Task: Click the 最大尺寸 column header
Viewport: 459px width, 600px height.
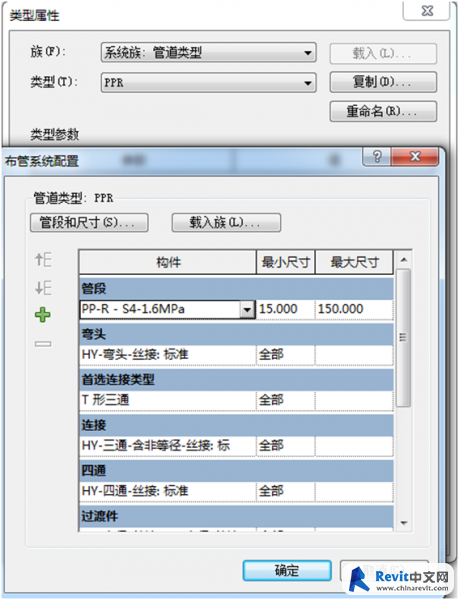Action: pyautogui.click(x=354, y=262)
